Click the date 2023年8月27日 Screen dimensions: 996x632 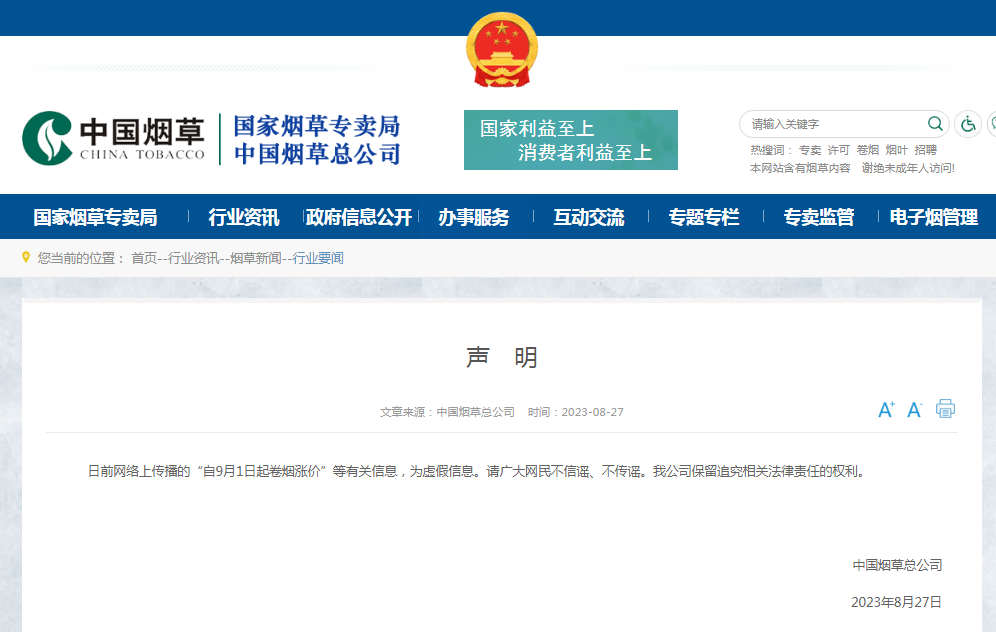(896, 602)
